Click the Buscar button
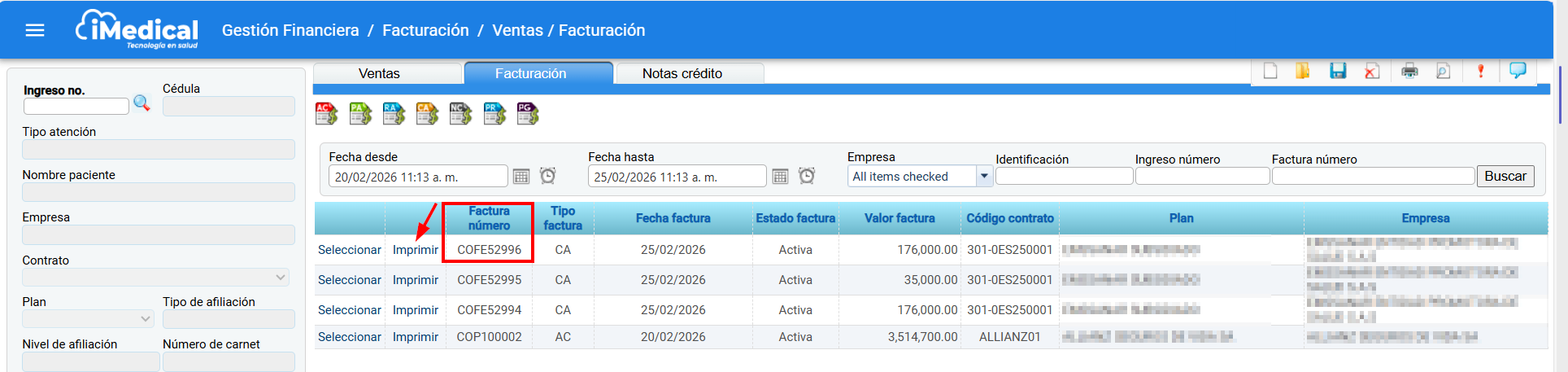Screen dimensions: 1568x372 (x=1505, y=177)
